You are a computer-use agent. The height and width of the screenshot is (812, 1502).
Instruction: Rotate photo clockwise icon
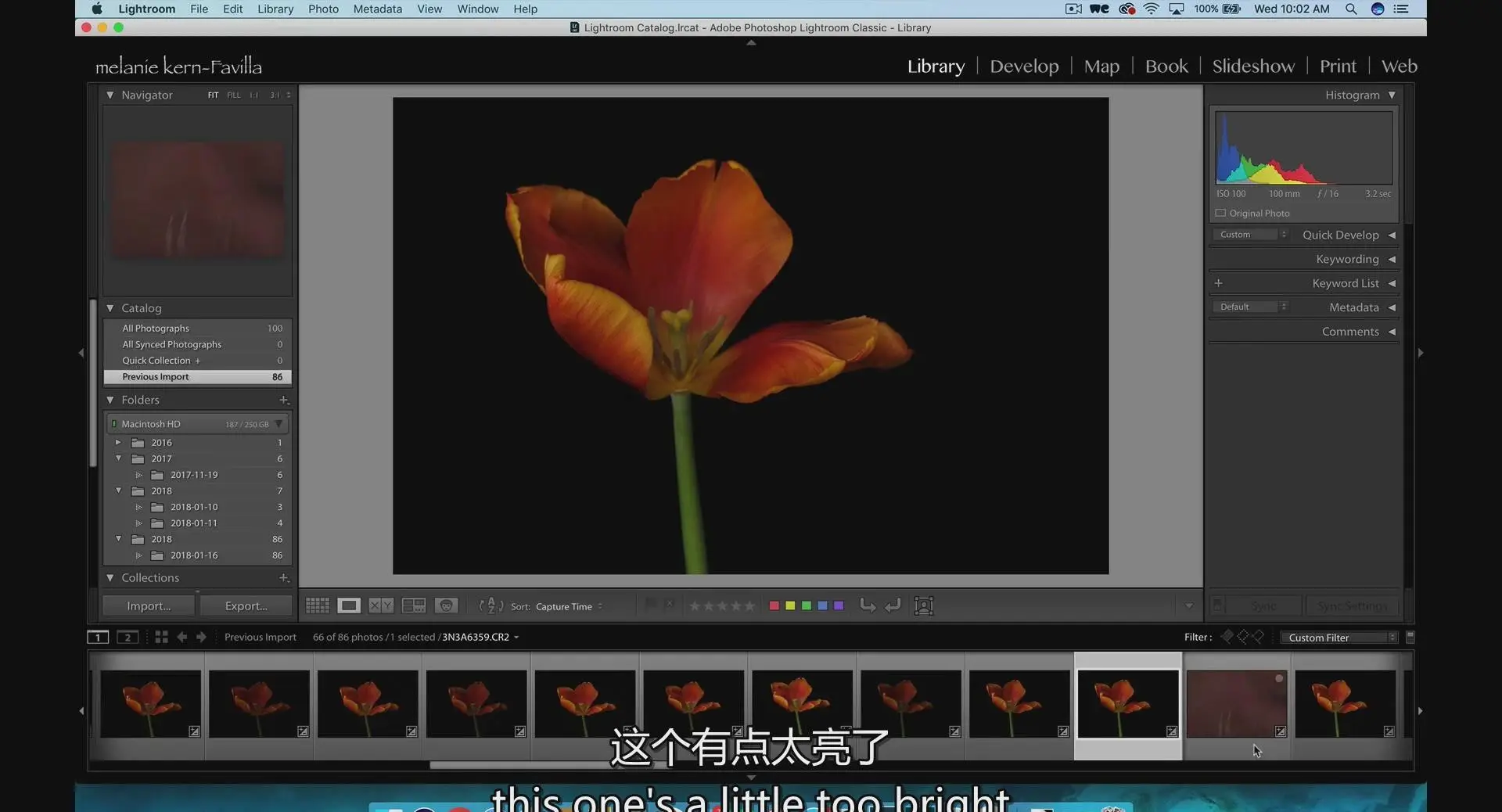tap(893, 605)
